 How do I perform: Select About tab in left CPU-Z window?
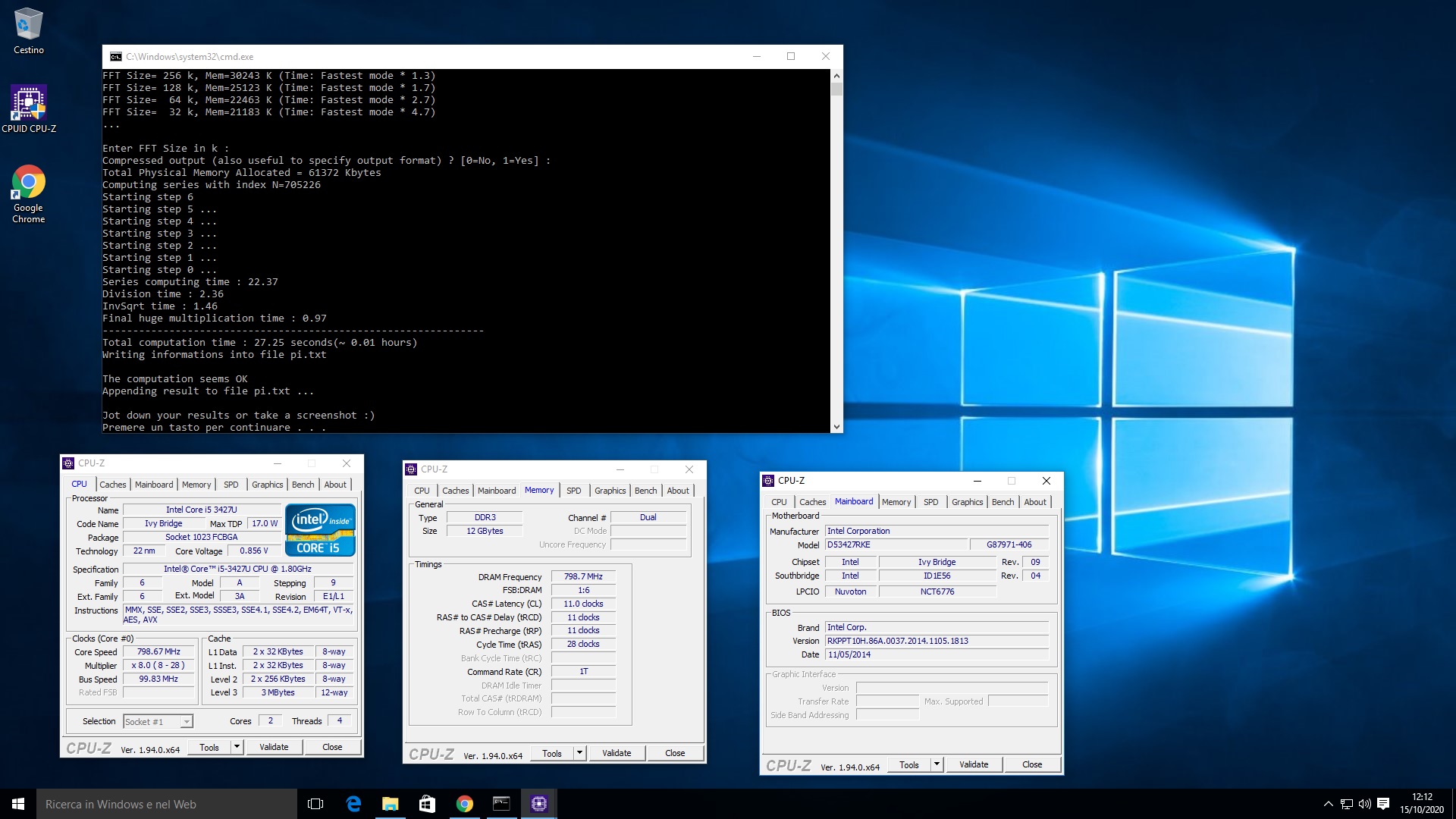coord(335,485)
